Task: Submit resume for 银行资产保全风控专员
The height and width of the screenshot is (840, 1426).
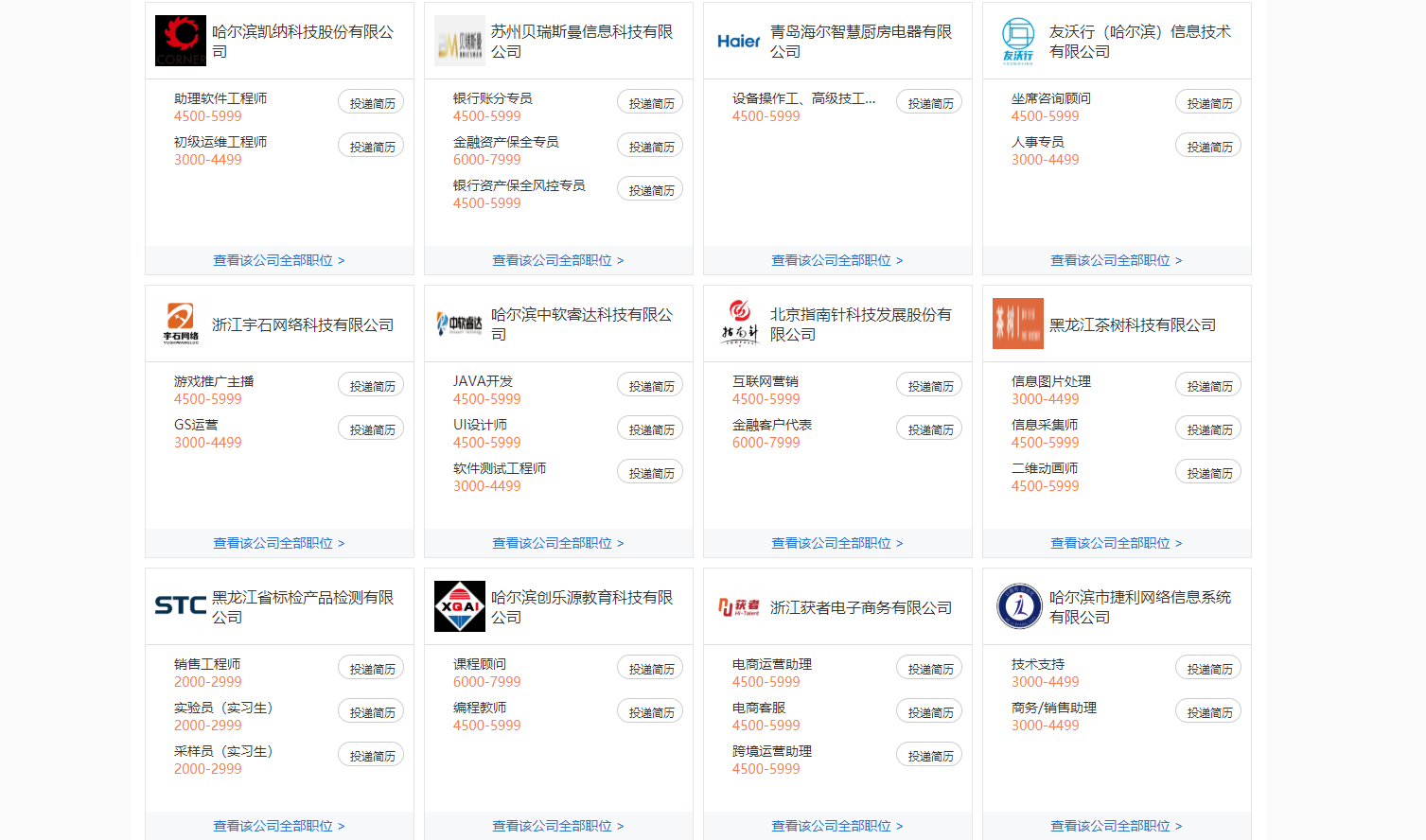Action: coord(650,189)
